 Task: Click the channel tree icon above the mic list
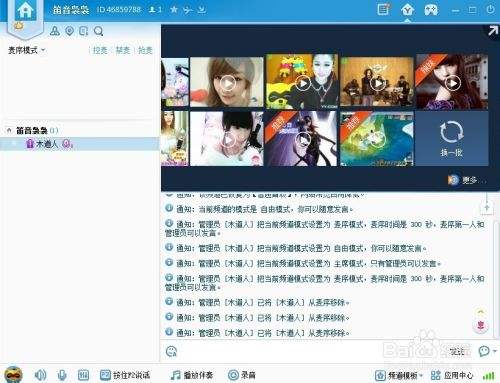coord(55,31)
